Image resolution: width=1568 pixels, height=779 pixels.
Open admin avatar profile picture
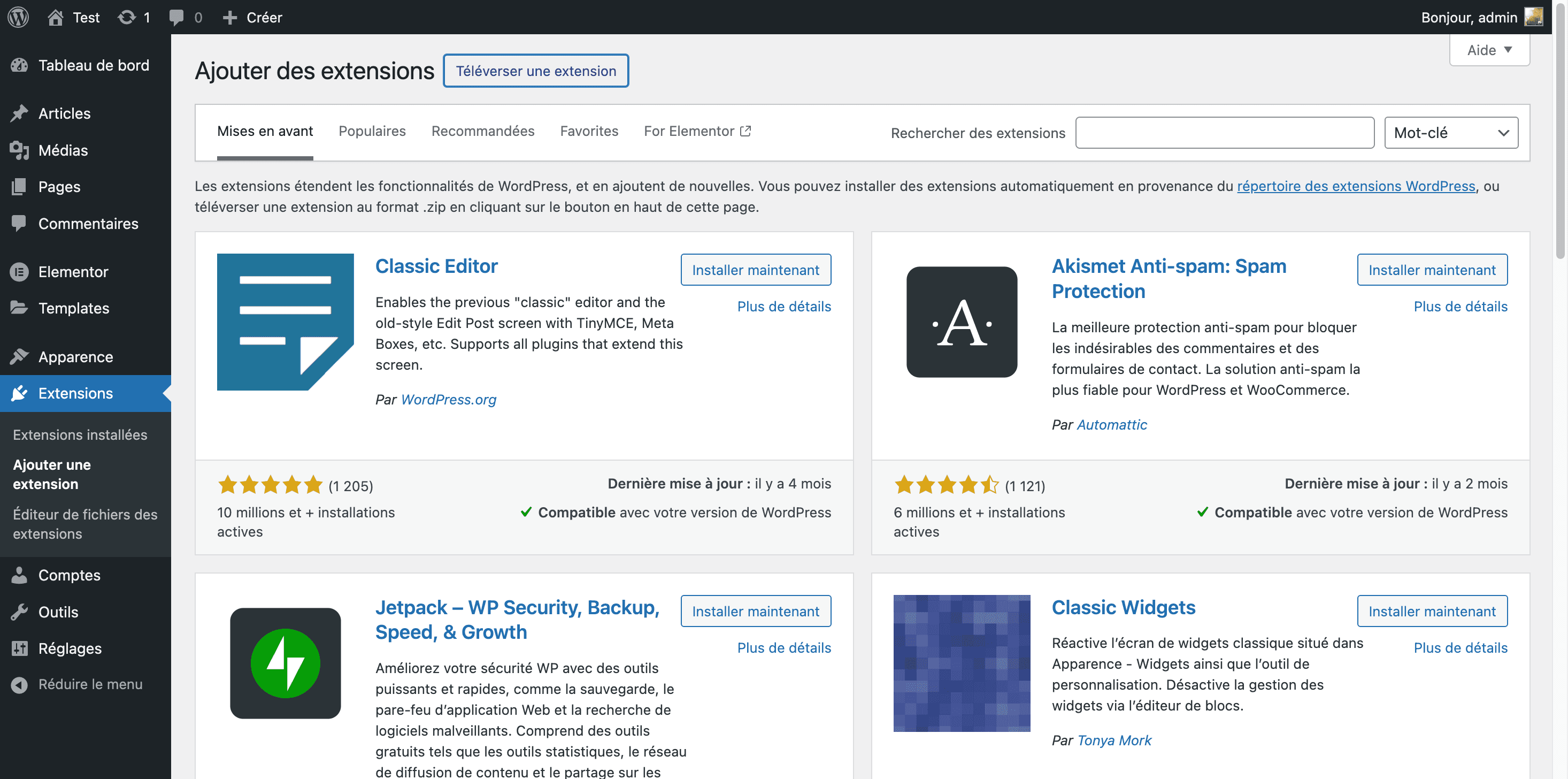click(x=1533, y=17)
